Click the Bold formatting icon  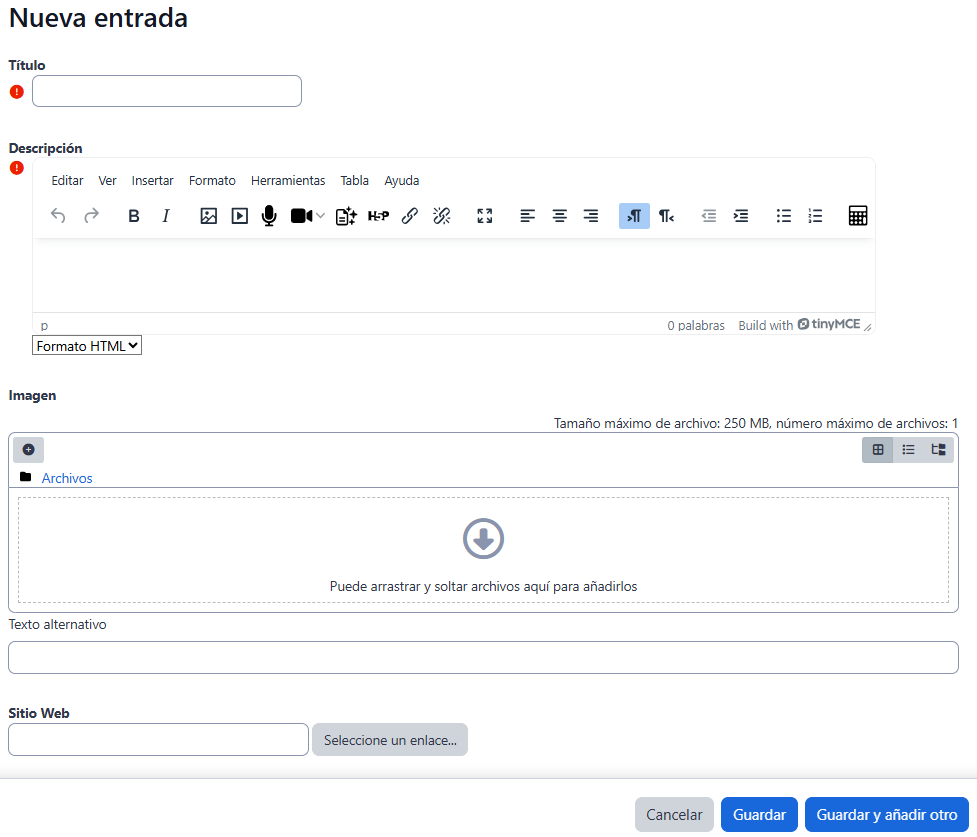coord(134,216)
